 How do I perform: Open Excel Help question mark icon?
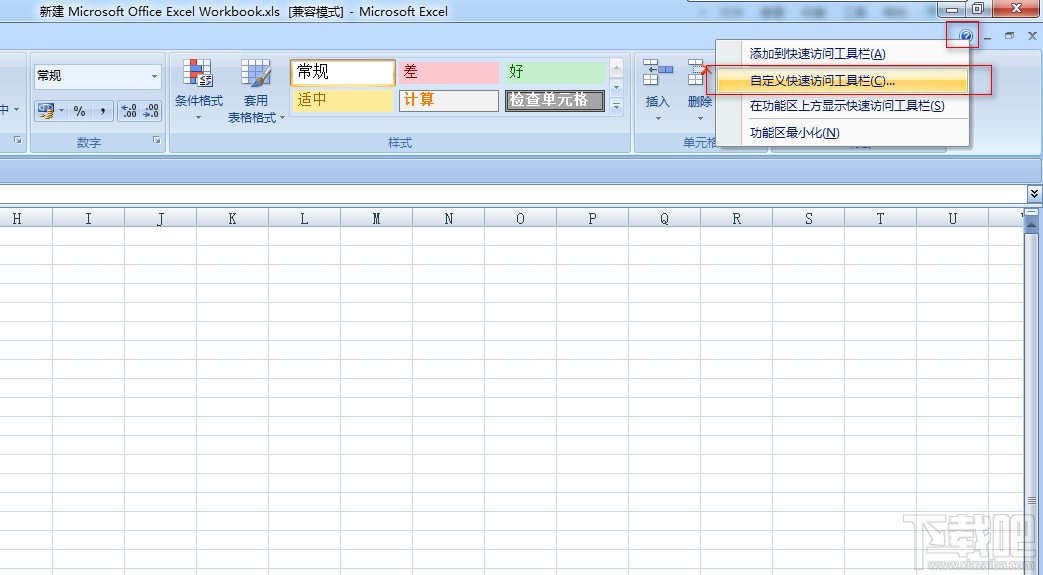966,36
